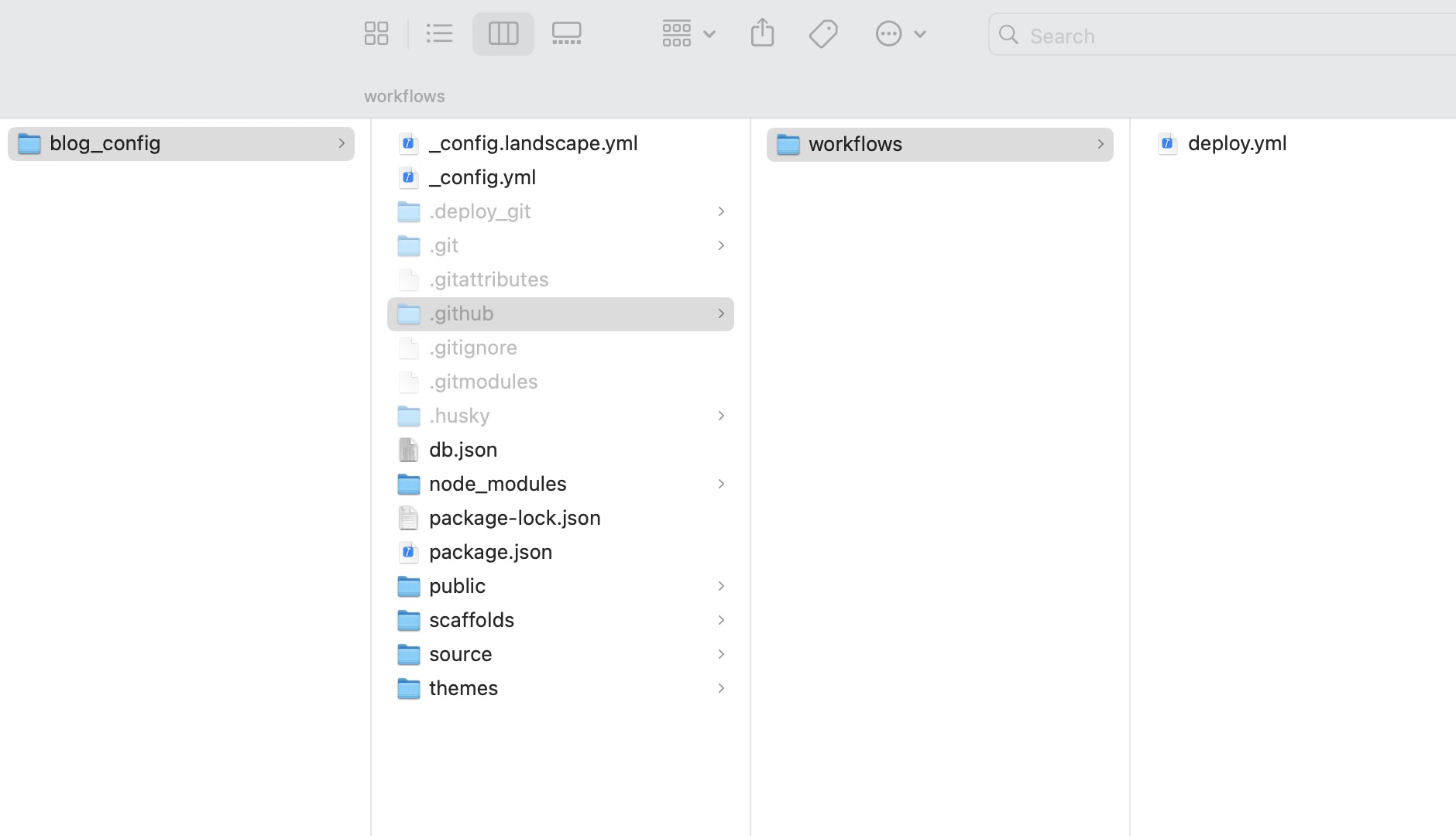Open the Edit Tags button
The image size is (1456, 836).
(823, 34)
